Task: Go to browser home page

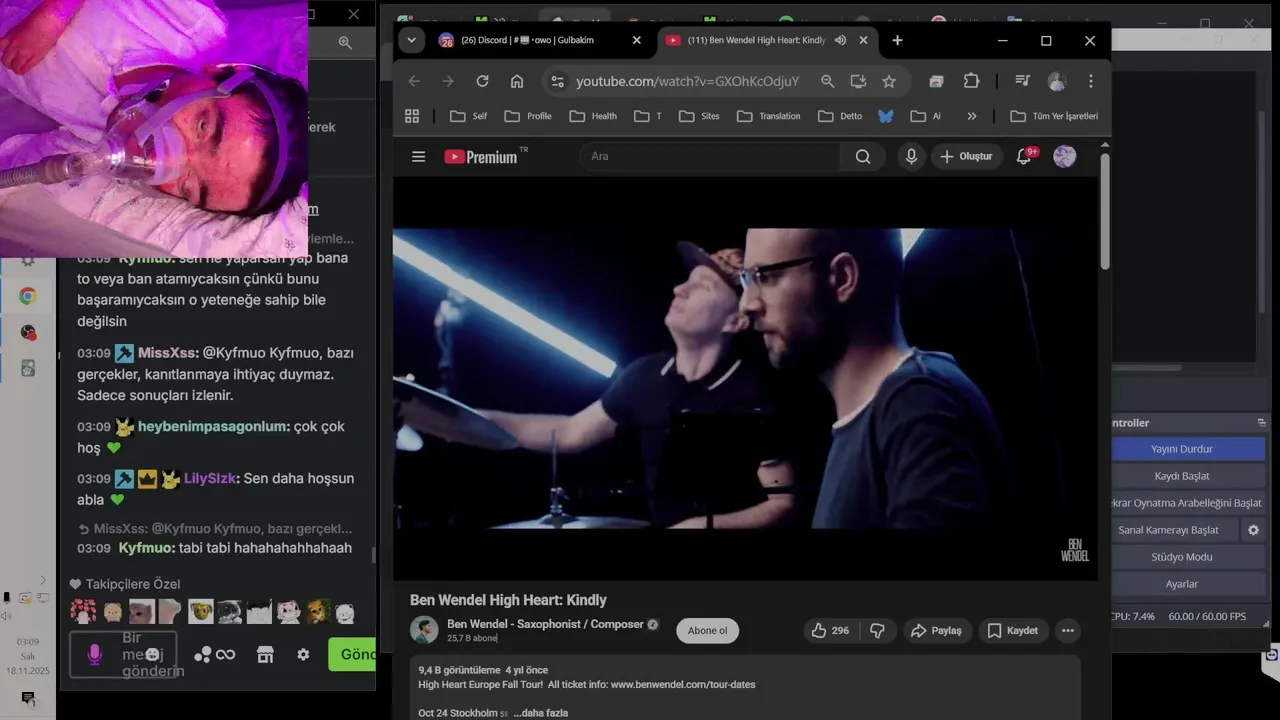Action: tap(517, 81)
